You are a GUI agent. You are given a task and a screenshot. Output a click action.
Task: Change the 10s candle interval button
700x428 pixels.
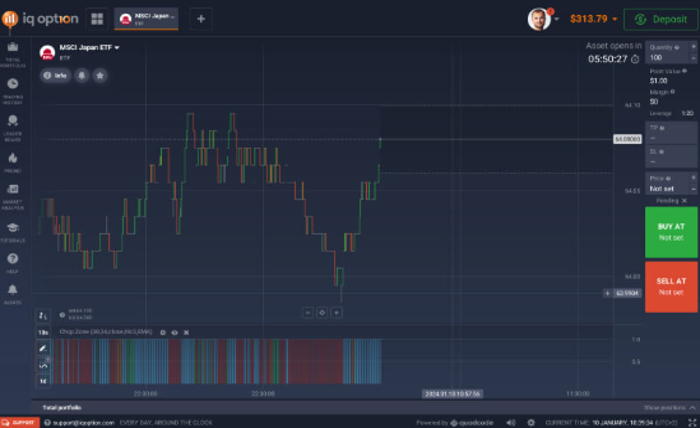click(43, 332)
